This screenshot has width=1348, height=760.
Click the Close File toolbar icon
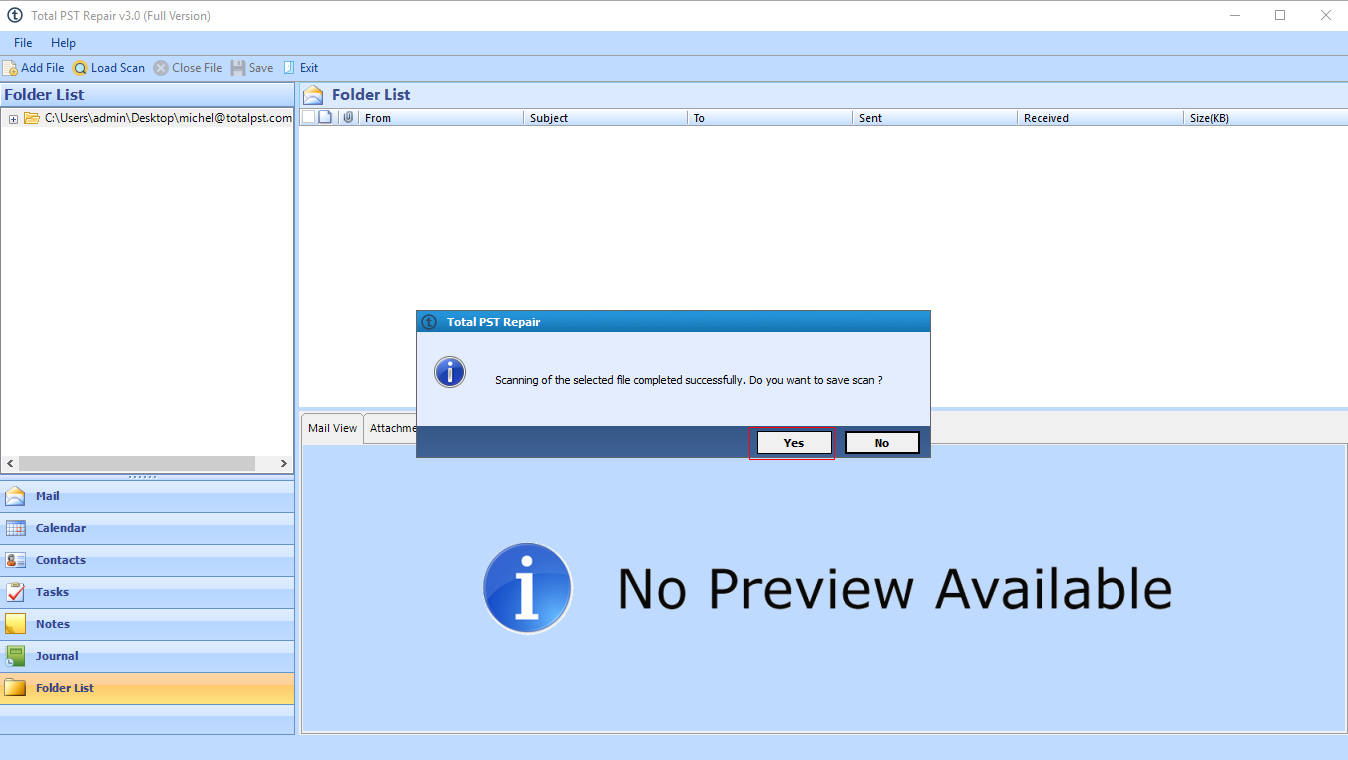161,68
